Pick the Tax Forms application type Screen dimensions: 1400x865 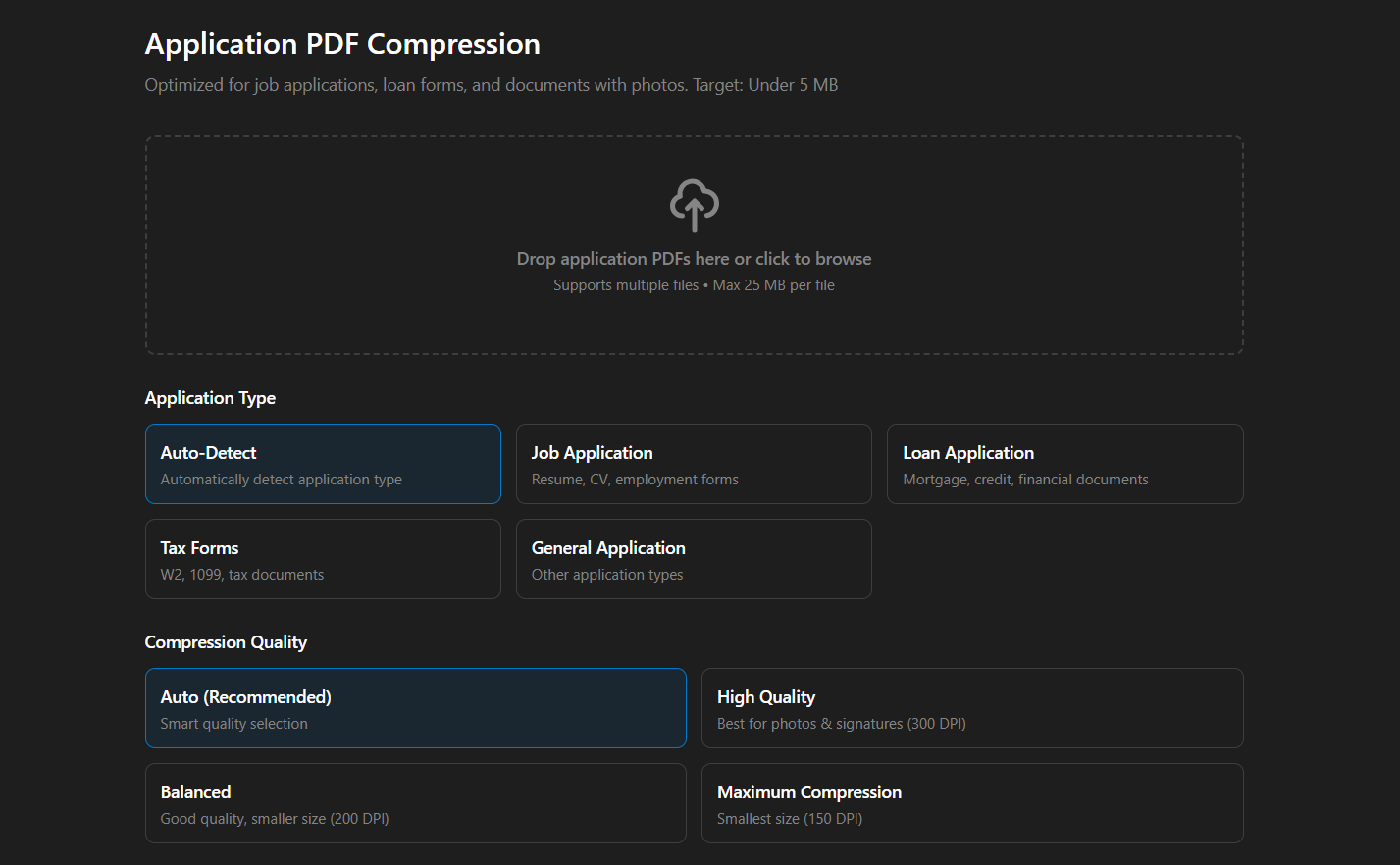(323, 559)
